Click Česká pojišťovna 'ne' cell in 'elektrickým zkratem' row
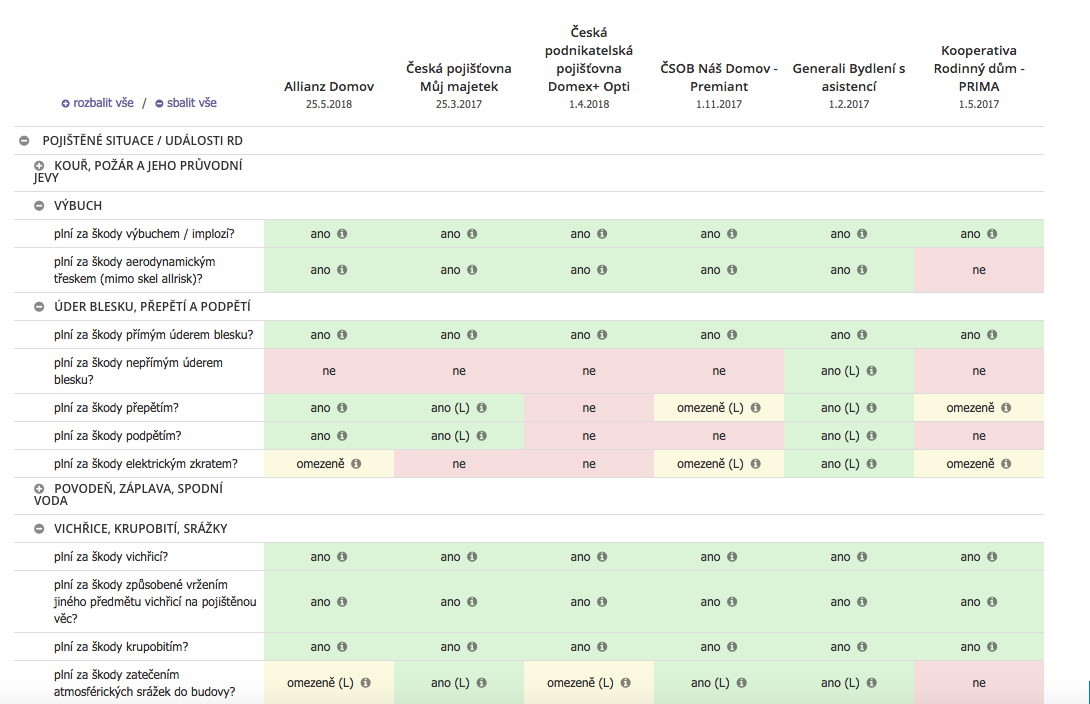Screen dimensions: 1090x704 click(x=459, y=464)
